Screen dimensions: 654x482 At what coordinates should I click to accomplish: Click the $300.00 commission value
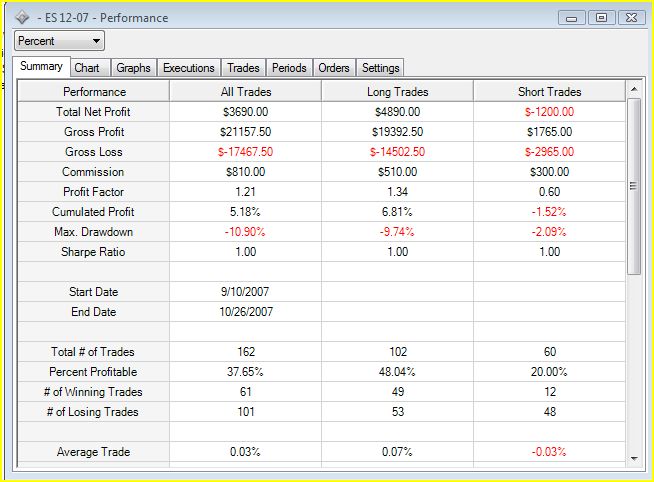[549, 172]
